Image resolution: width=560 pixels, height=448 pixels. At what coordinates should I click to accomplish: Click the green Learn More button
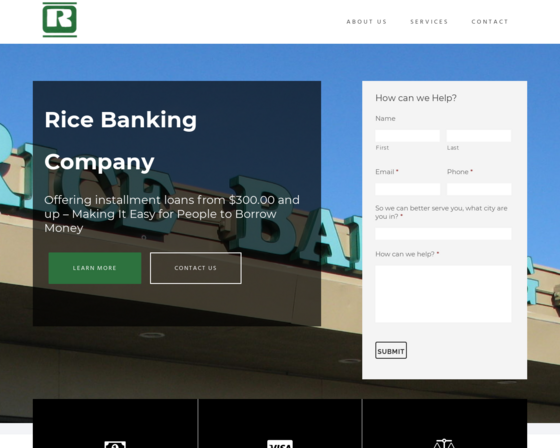pos(95,268)
